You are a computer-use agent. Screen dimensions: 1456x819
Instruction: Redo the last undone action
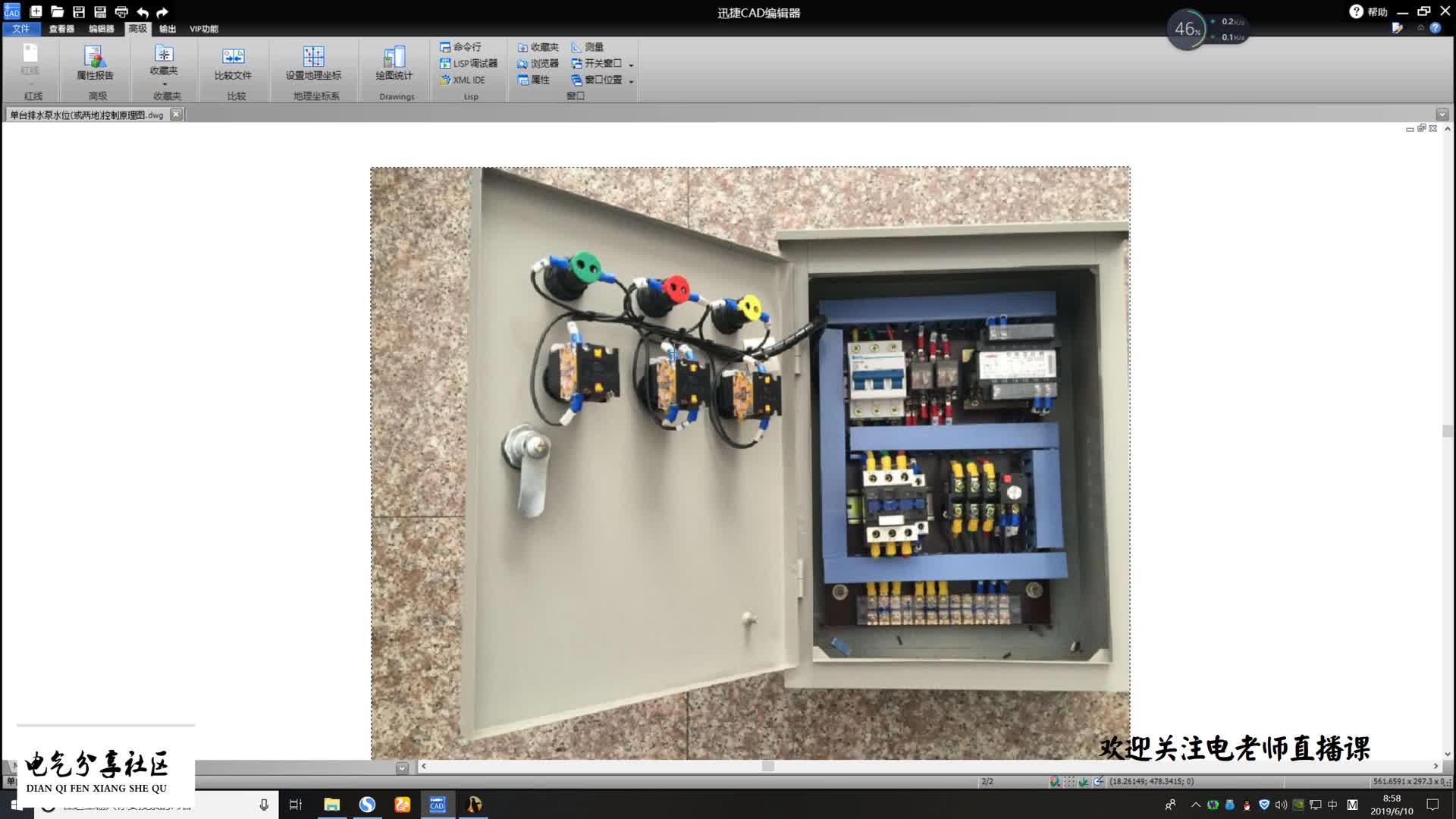162,12
